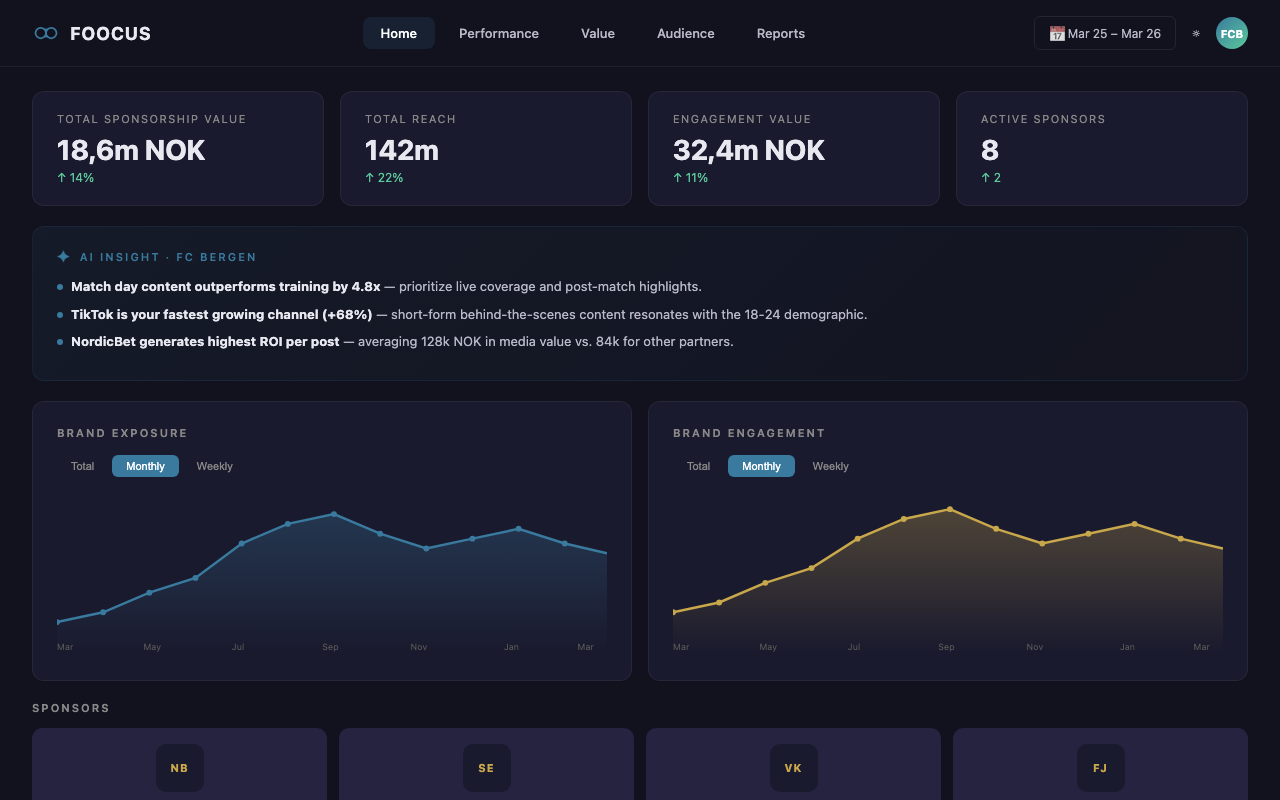Go to the Performance tab
The height and width of the screenshot is (800, 1280).
click(498, 33)
